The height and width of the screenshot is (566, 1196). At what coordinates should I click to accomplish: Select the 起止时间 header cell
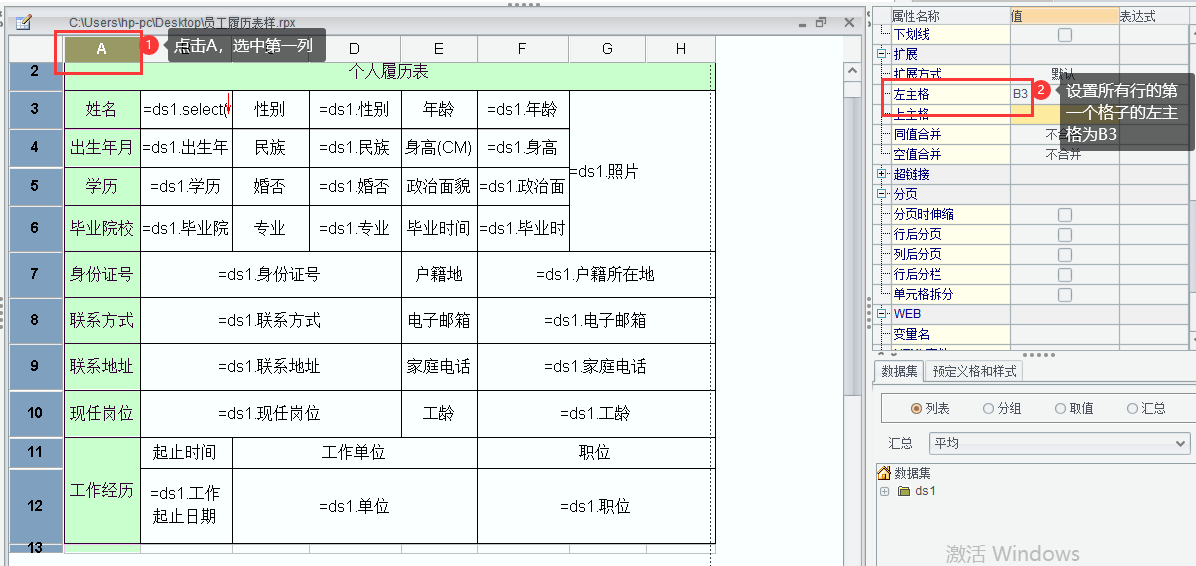[187, 452]
